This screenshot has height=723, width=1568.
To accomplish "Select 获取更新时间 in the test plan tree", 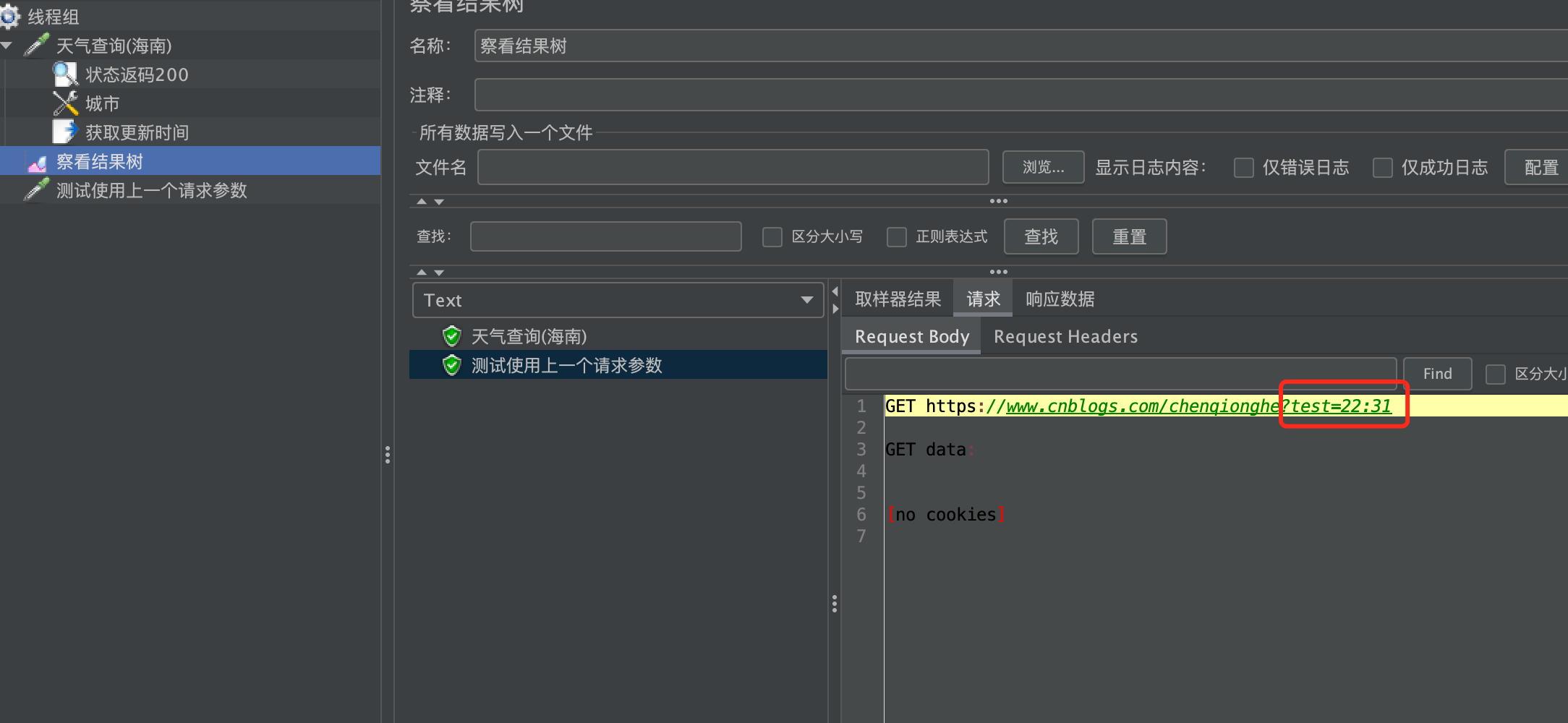I will 137,132.
